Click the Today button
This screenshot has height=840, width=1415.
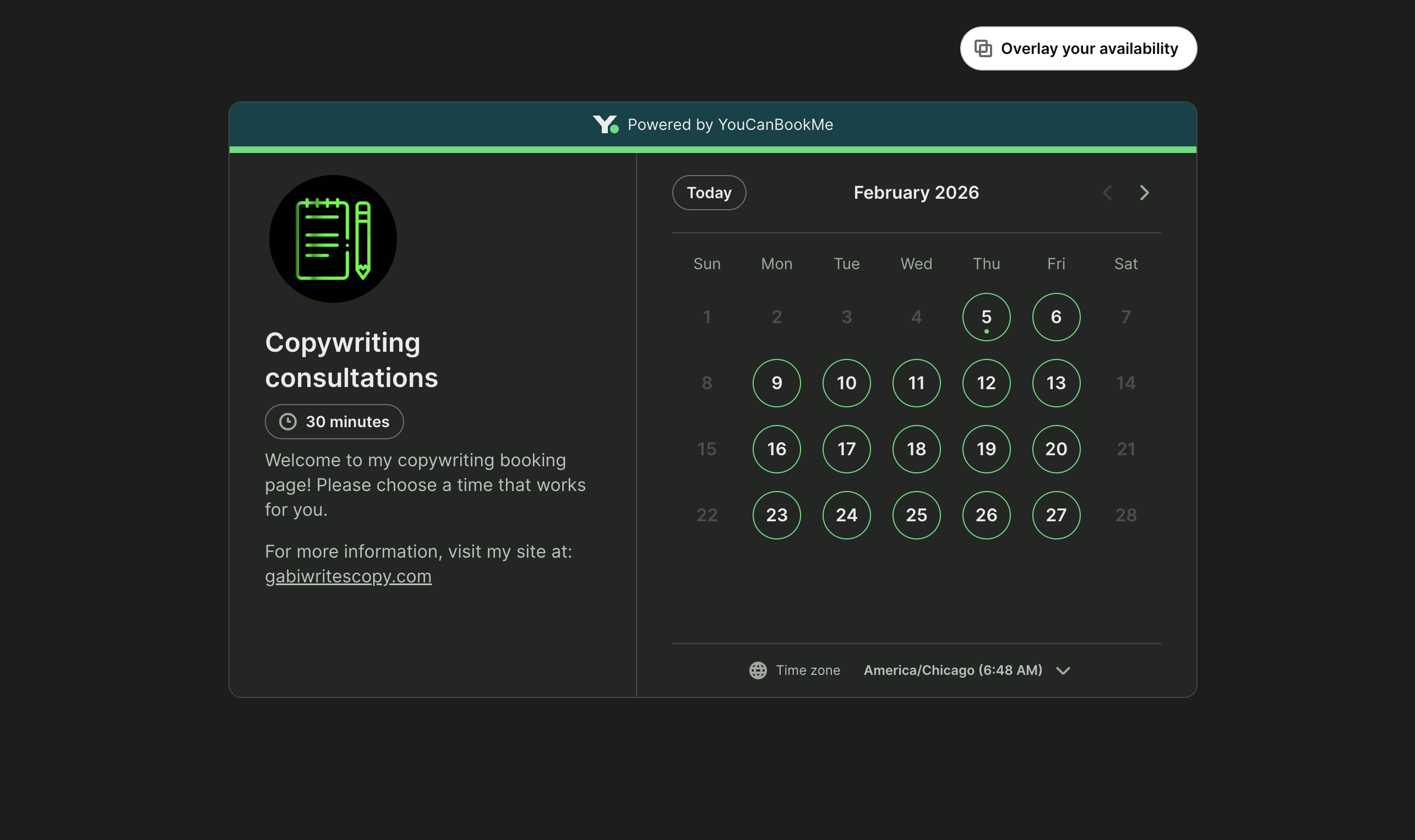click(x=709, y=193)
